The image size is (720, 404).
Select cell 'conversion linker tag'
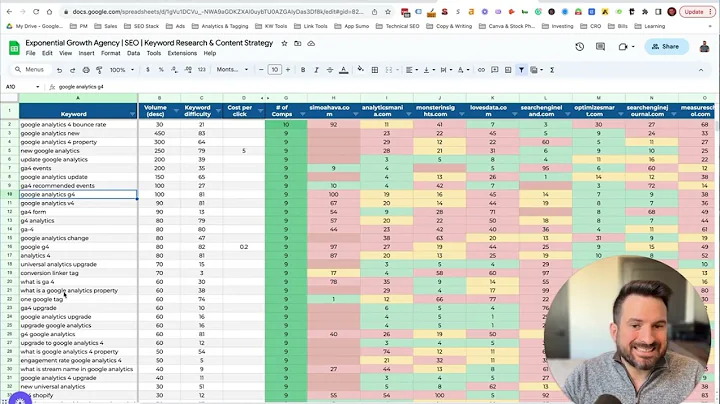pos(78,273)
